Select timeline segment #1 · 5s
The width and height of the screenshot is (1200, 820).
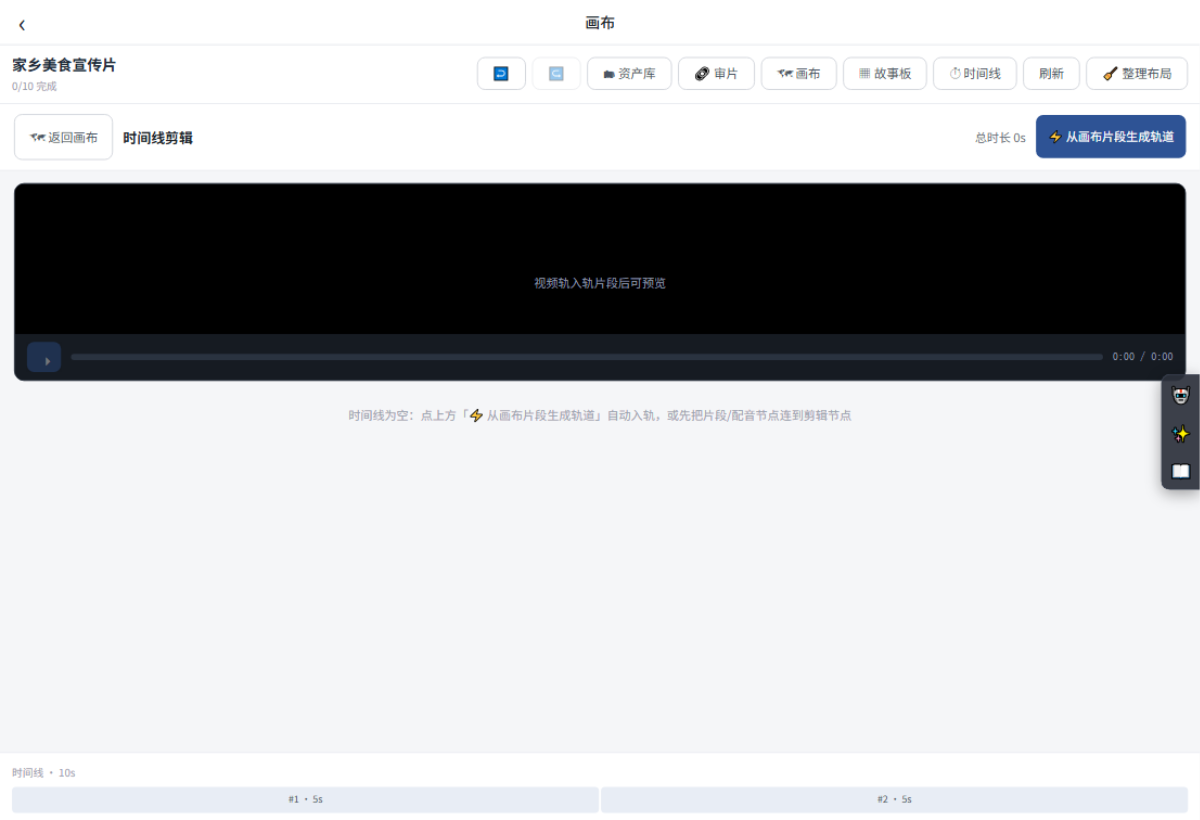[305, 799]
